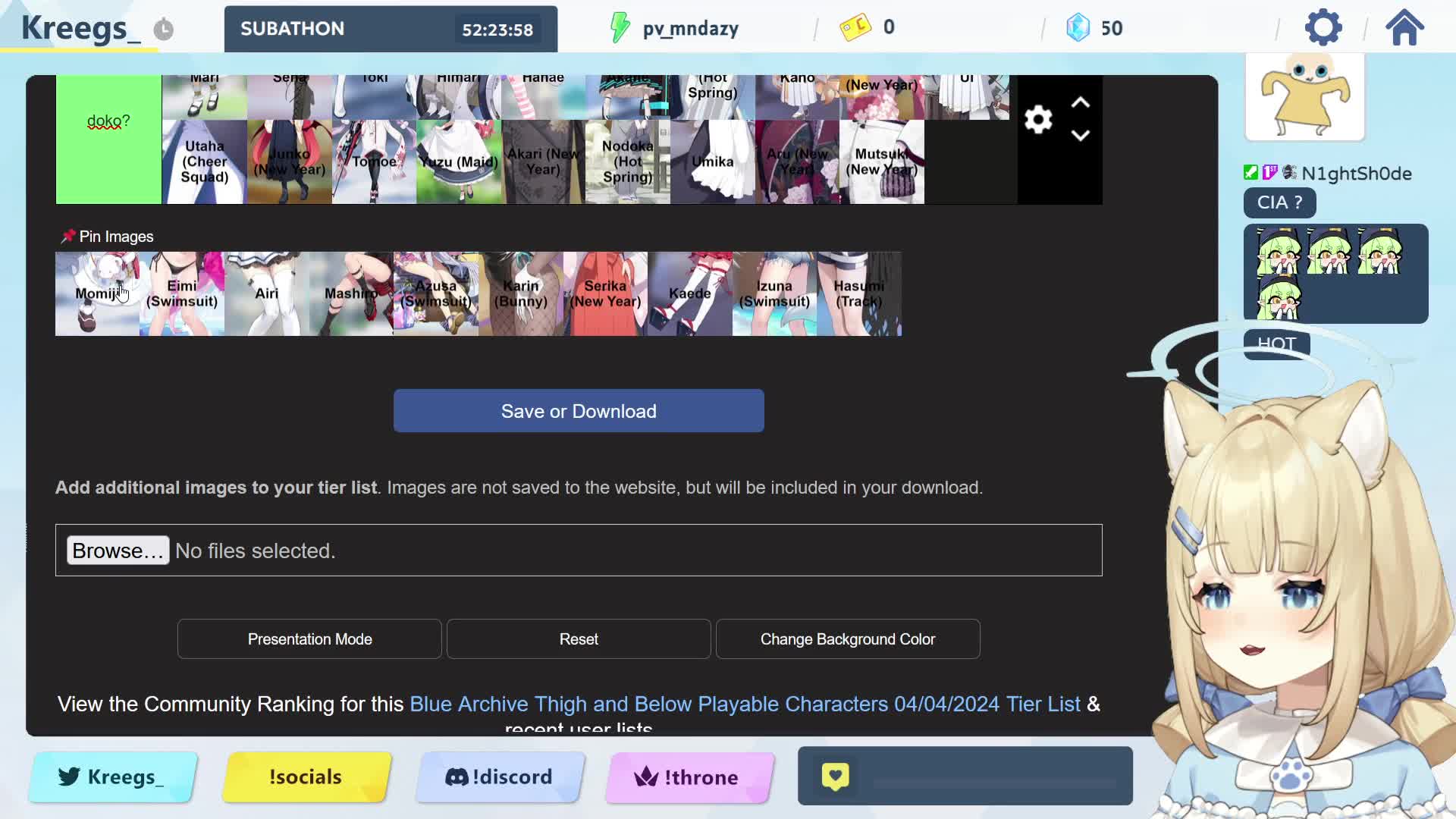Select the Utaha (Cheer Squad) tier image
The image size is (1456, 819).
[205, 162]
